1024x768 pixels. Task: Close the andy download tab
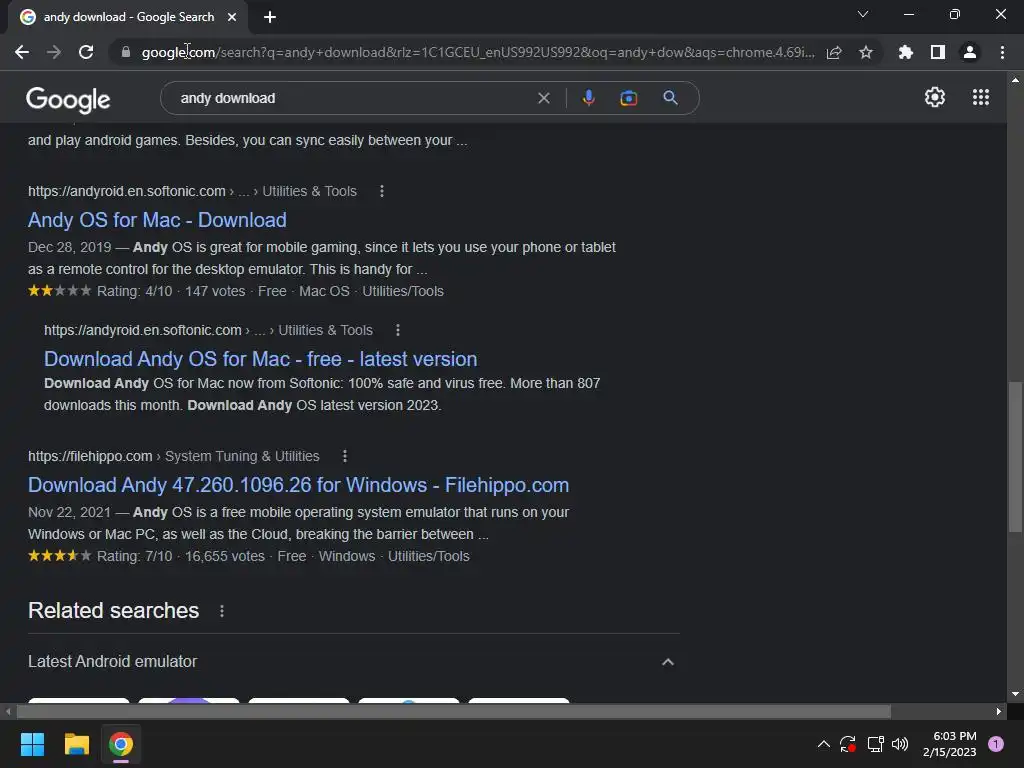click(232, 17)
